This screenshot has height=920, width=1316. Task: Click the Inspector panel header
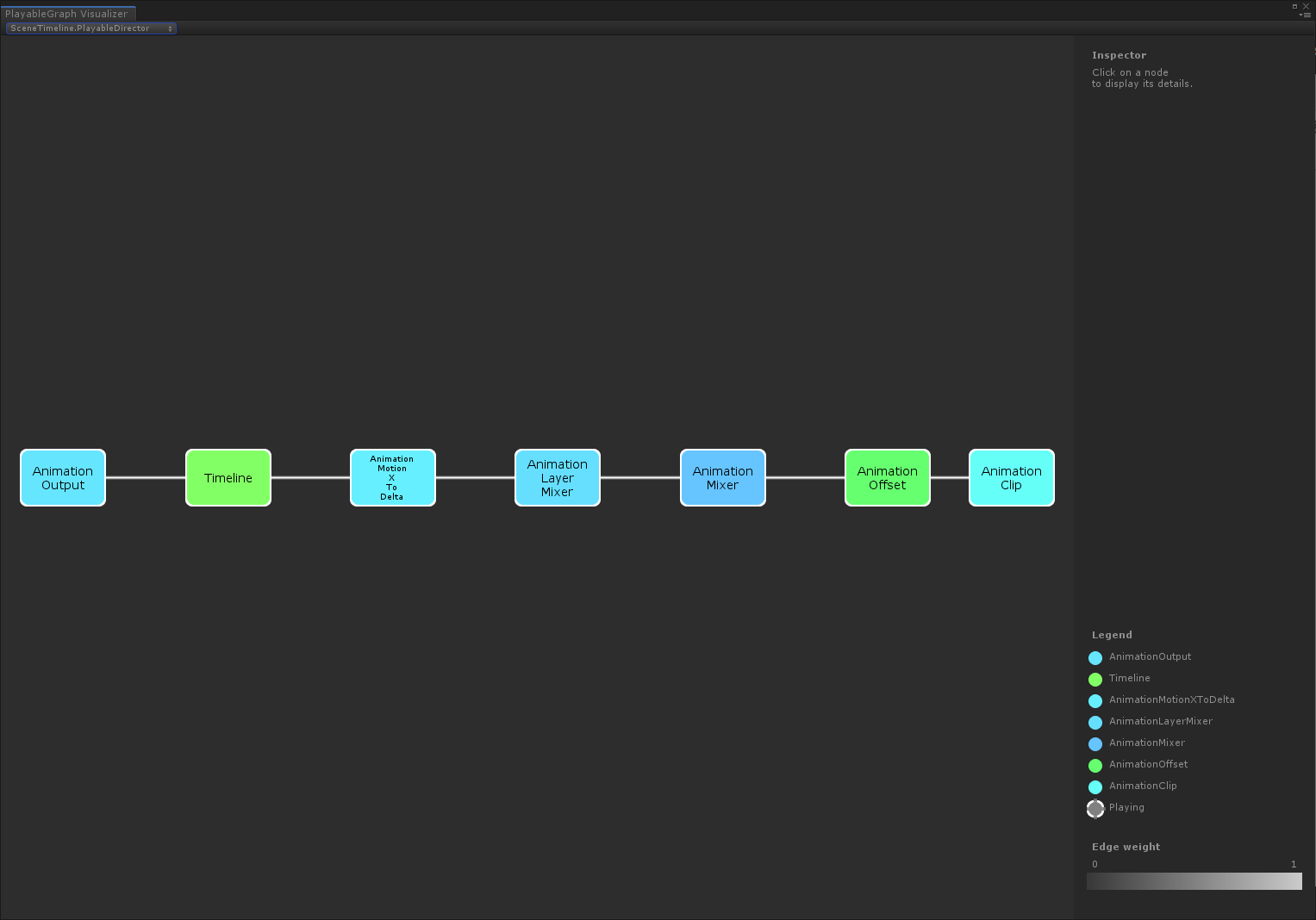pos(1118,54)
